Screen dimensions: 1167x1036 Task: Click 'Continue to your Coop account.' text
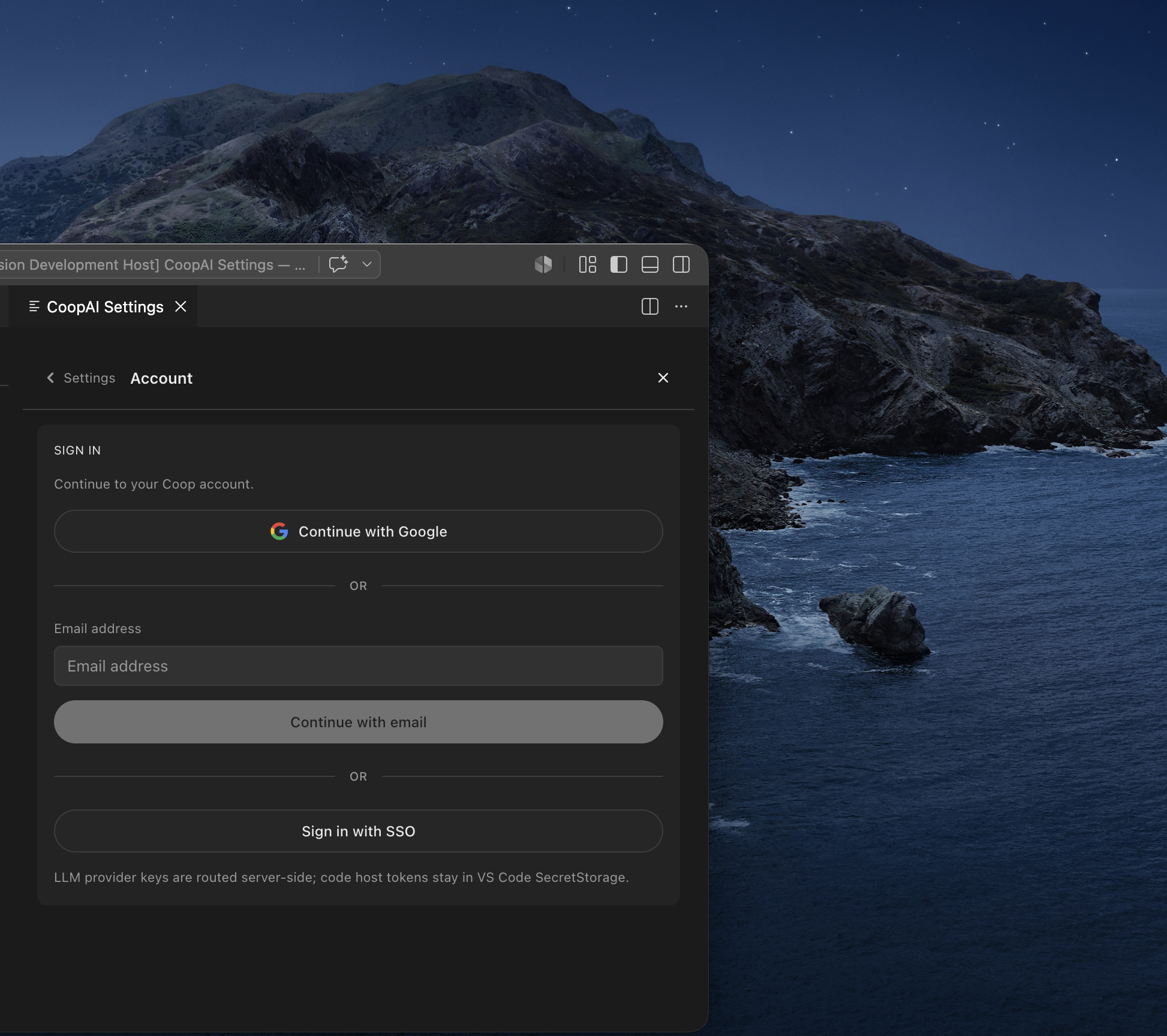(x=154, y=484)
